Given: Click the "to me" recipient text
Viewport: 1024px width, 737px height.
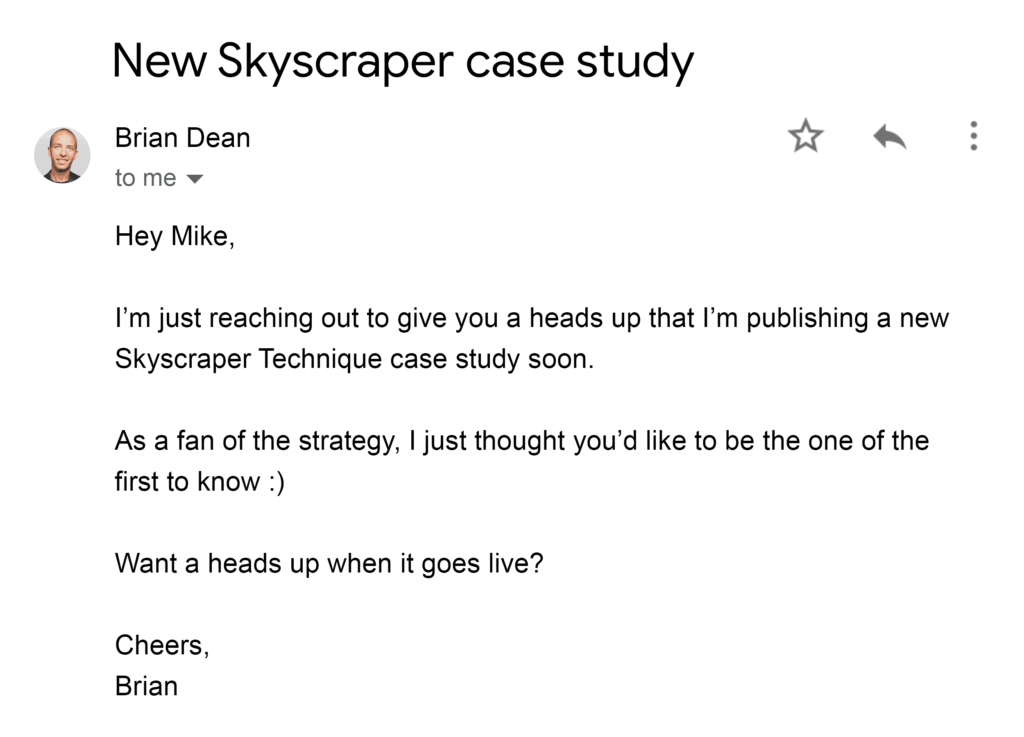Looking at the screenshot, I should (145, 178).
